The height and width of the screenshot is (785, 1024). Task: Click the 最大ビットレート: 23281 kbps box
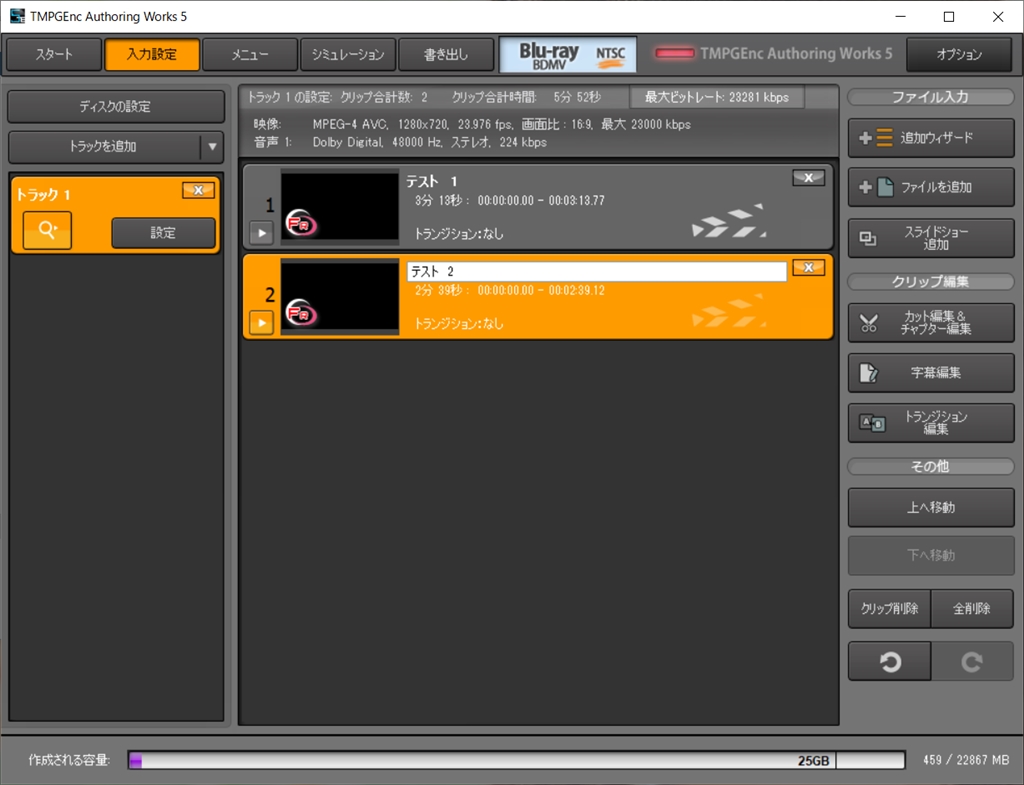(717, 97)
